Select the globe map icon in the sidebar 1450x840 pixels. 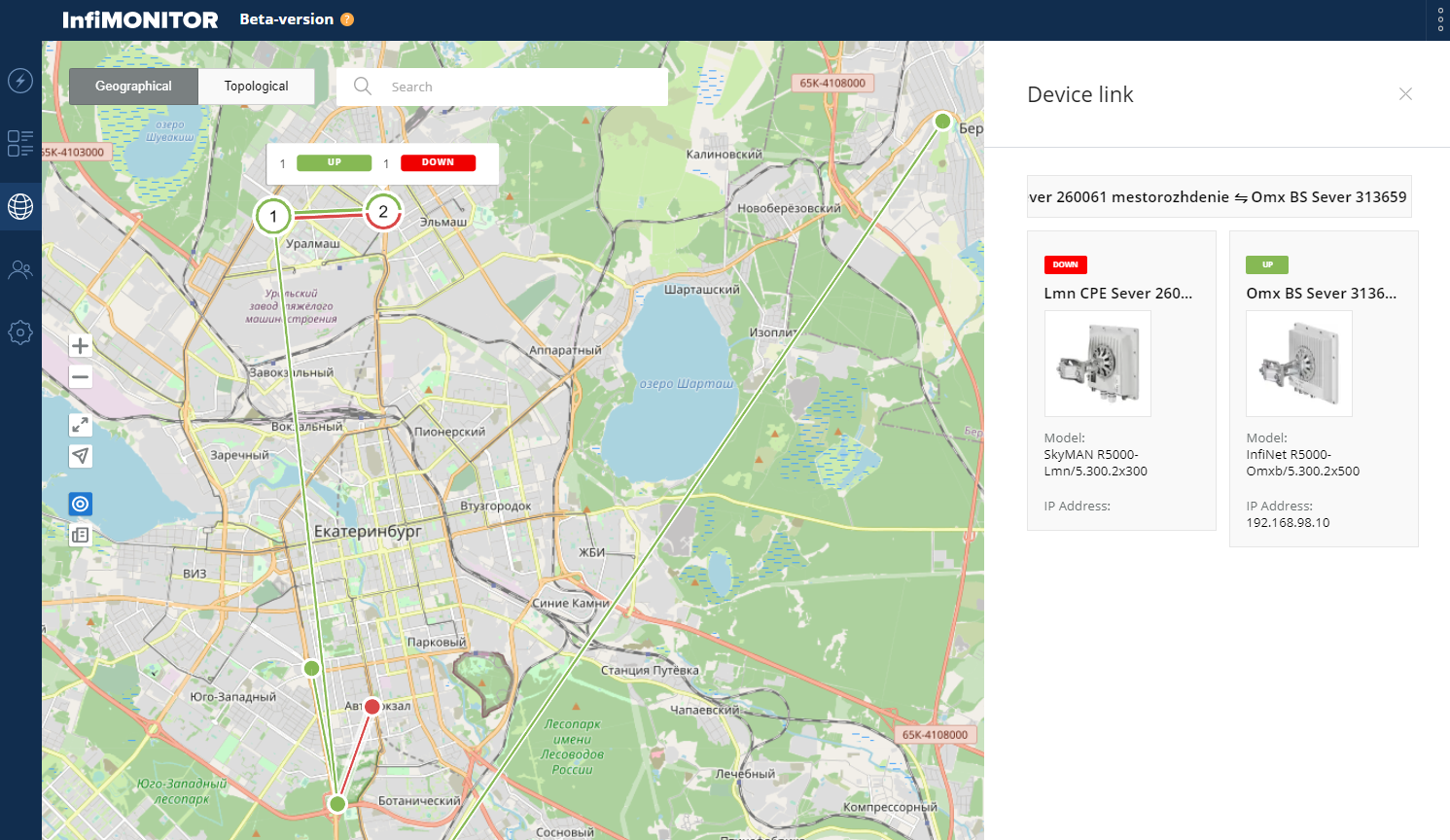(x=20, y=206)
